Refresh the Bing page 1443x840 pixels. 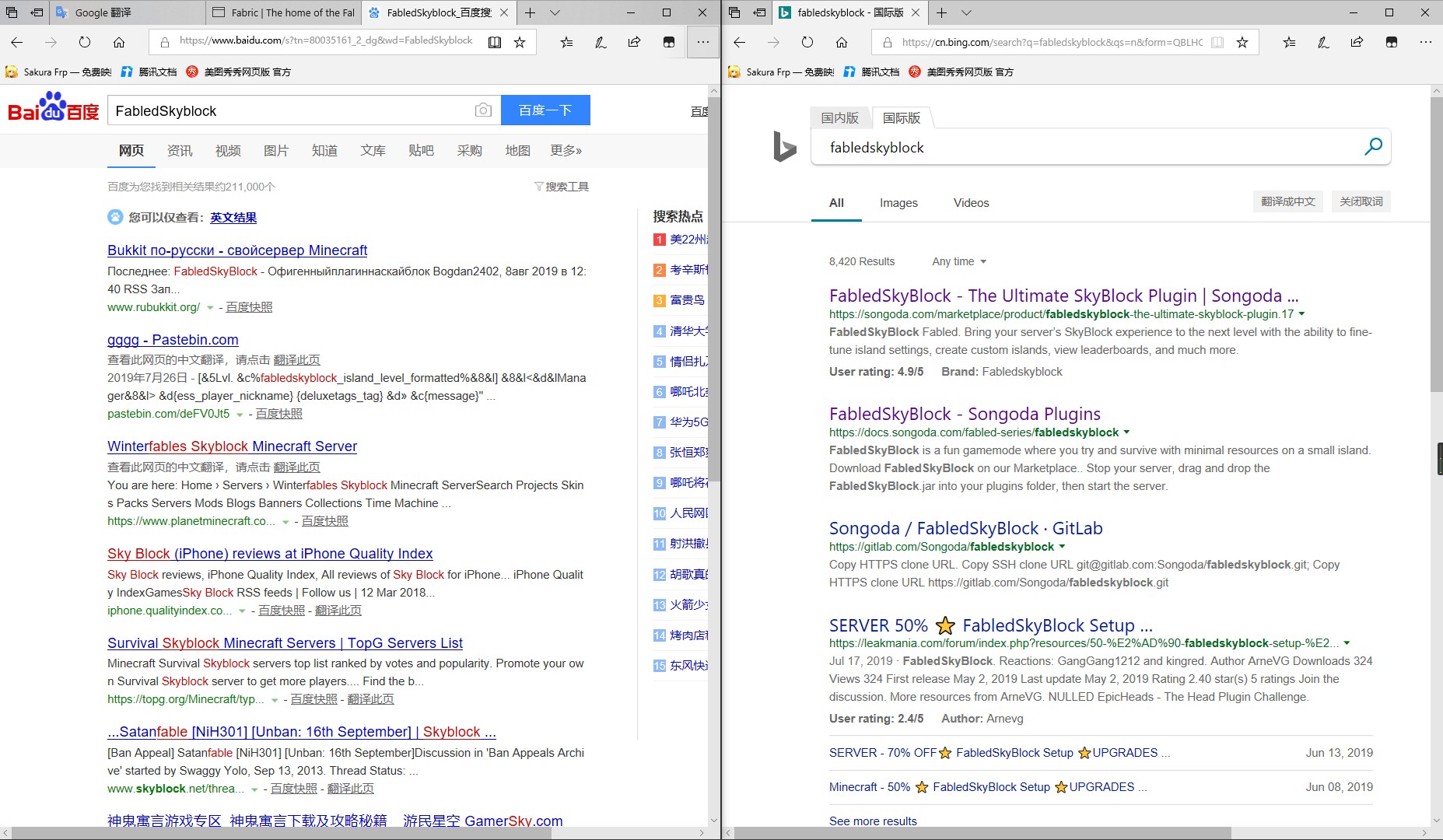click(807, 42)
